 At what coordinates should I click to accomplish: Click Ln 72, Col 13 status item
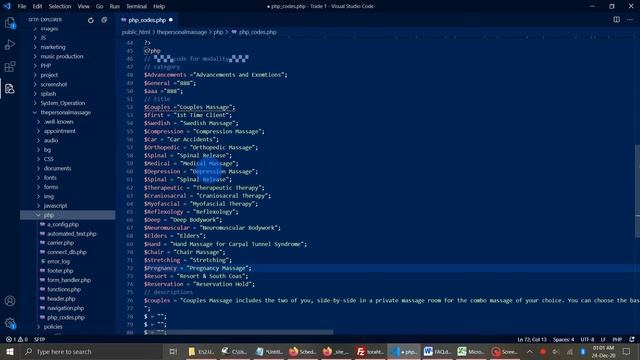[532, 339]
